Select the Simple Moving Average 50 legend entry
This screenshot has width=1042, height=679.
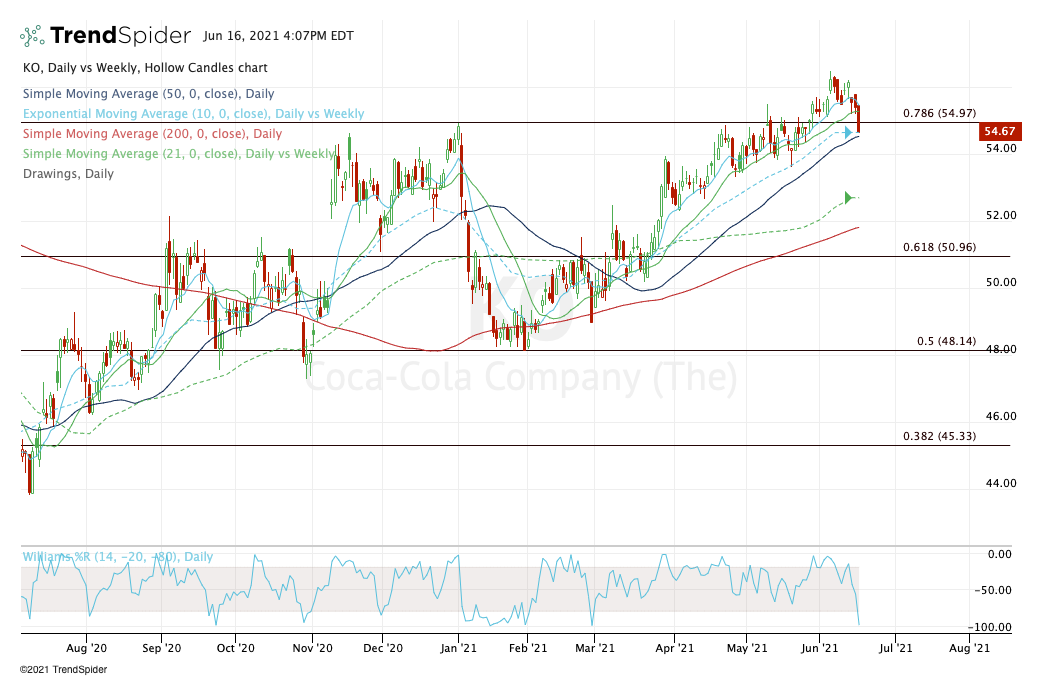[137, 94]
